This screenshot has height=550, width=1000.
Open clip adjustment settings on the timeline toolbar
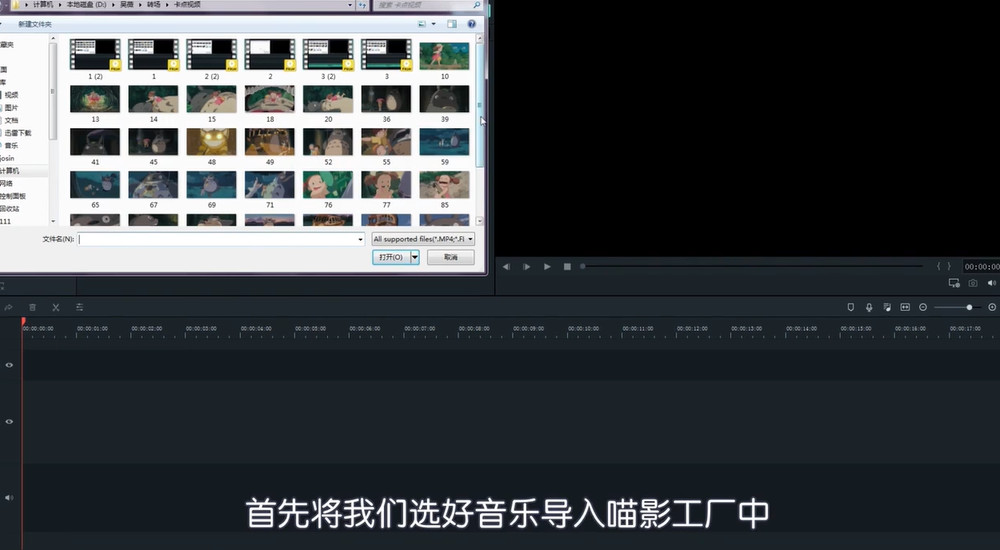coord(79,307)
